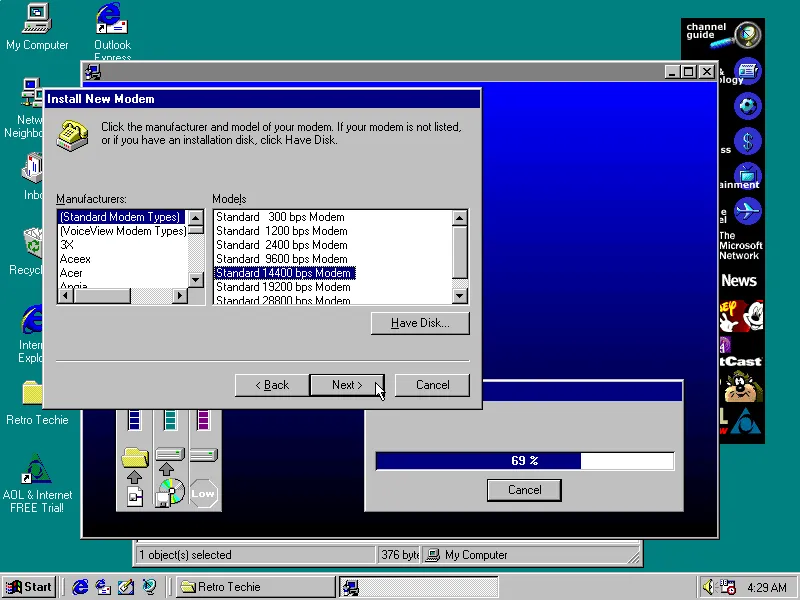Cancel the 69% file copy operation

[524, 490]
